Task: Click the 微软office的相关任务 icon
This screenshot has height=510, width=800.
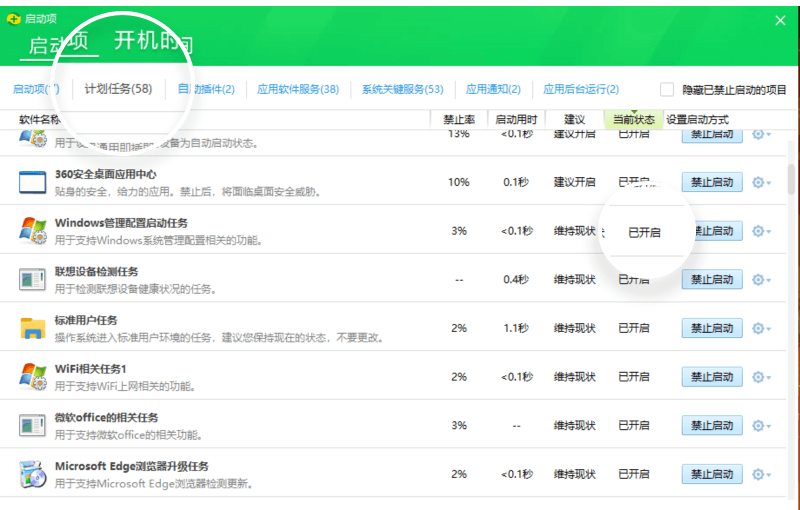Action: tap(32, 425)
